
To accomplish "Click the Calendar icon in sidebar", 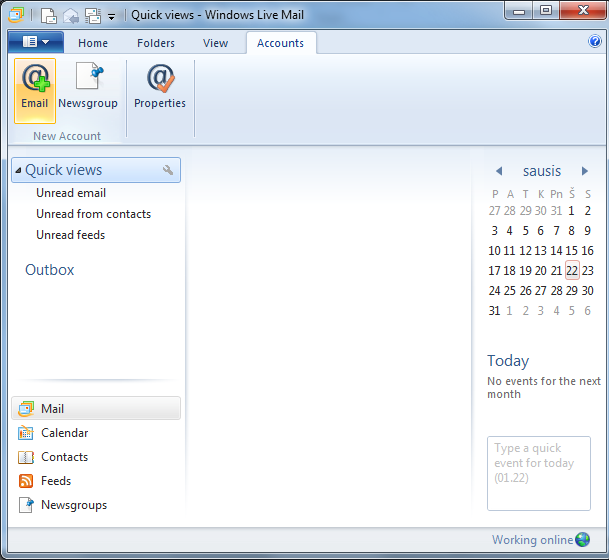I will 26,433.
